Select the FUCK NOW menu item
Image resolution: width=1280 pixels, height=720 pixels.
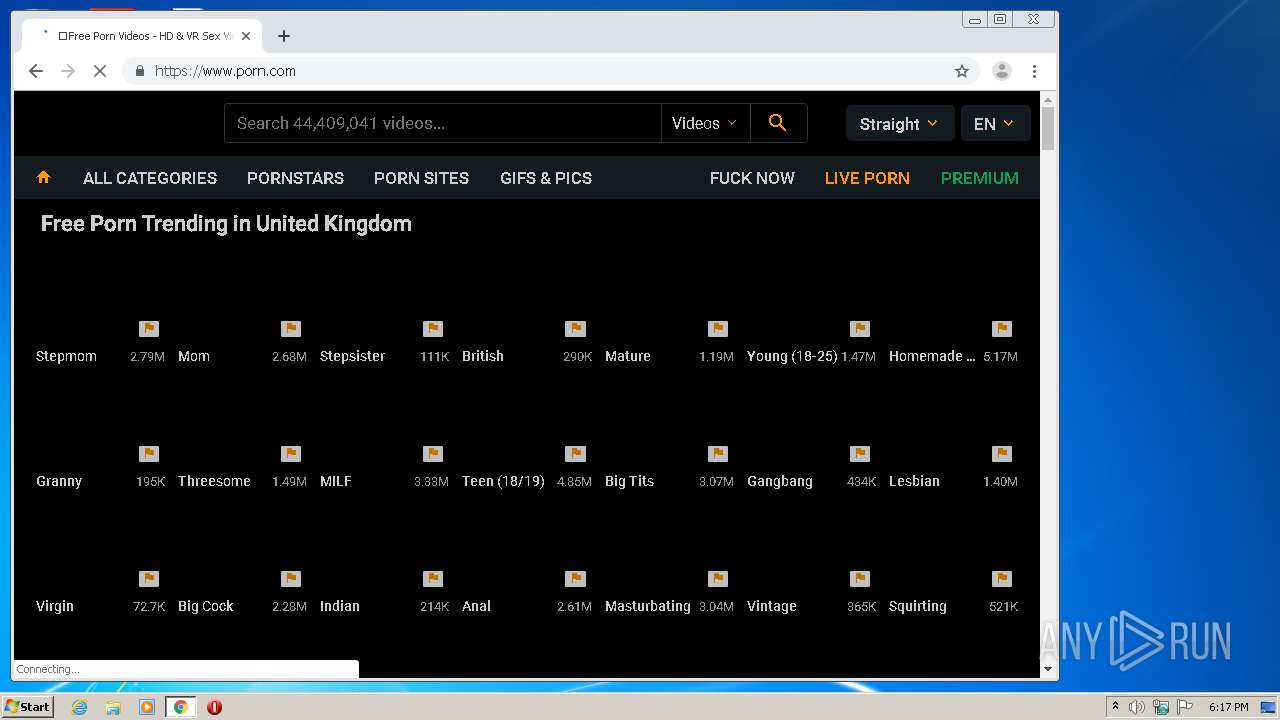click(752, 178)
